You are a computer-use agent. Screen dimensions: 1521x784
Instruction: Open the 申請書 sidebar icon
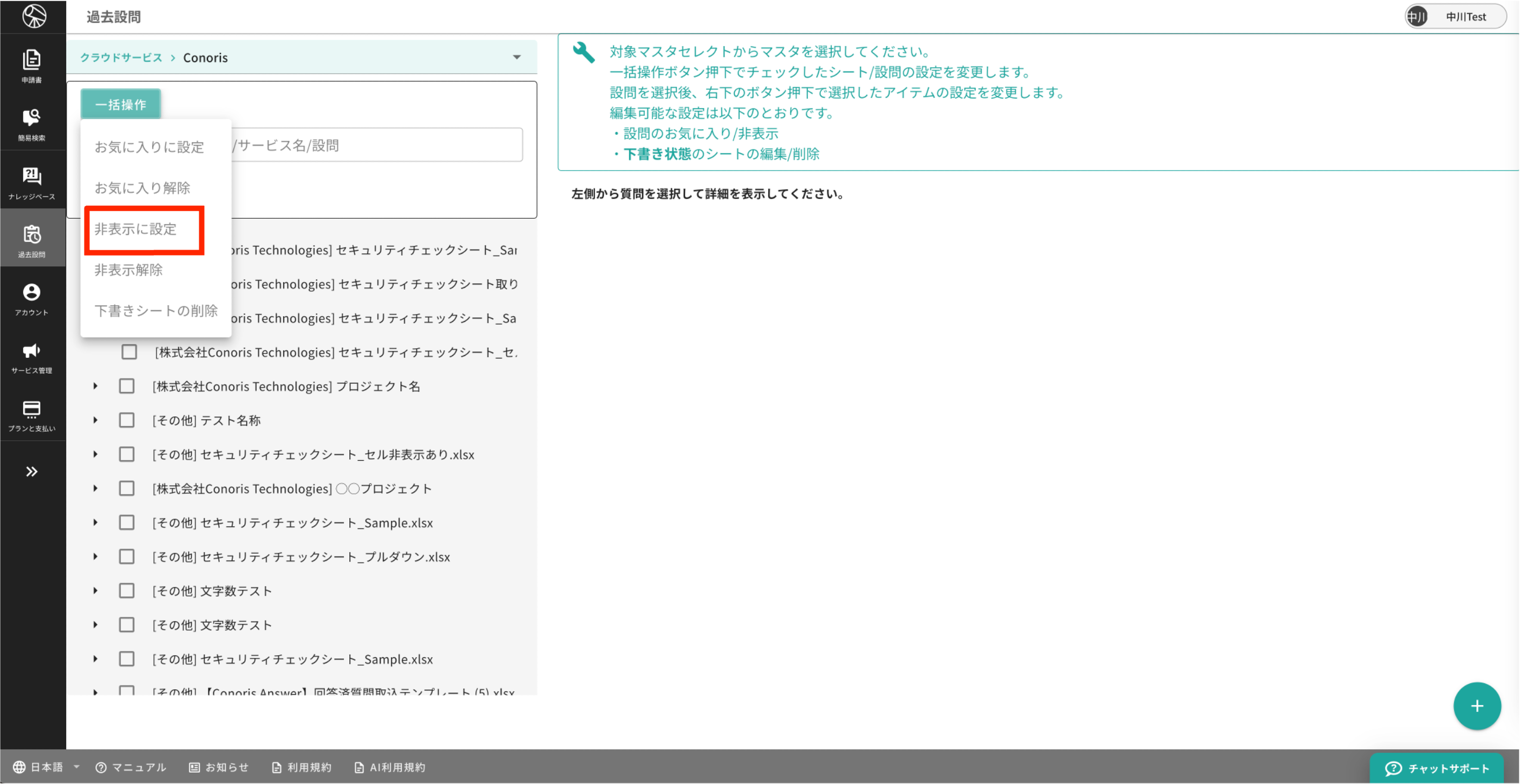point(32,66)
